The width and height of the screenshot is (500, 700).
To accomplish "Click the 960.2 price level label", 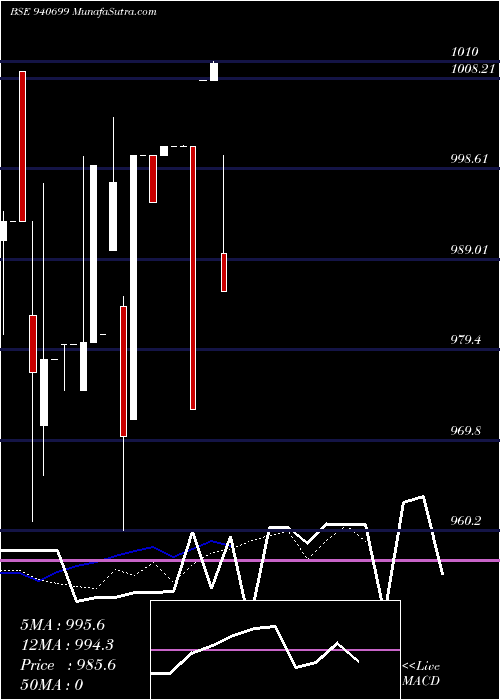I will tap(466, 521).
